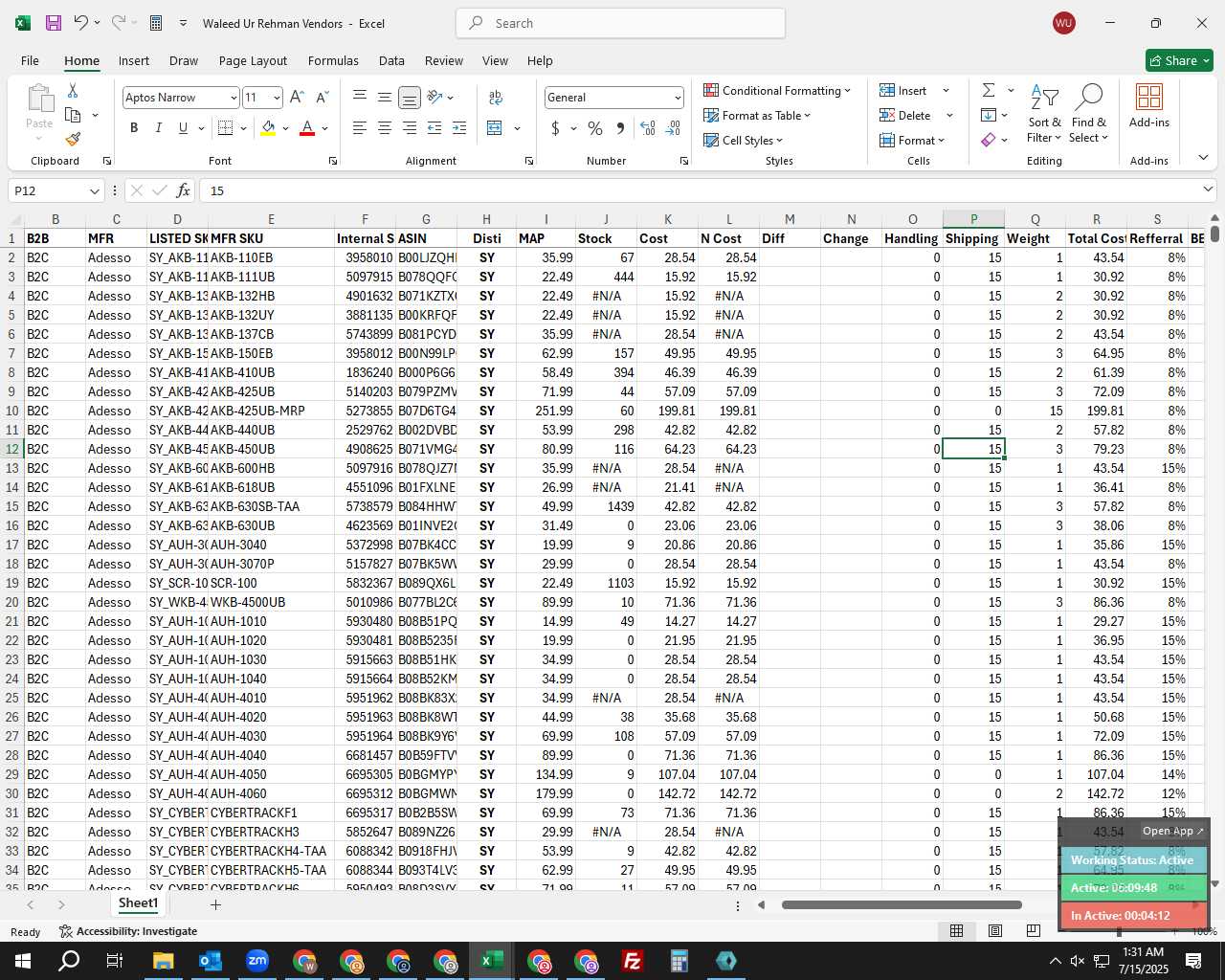The image size is (1225, 980).
Task: Click Sort & Filter button
Action: coord(1044,113)
